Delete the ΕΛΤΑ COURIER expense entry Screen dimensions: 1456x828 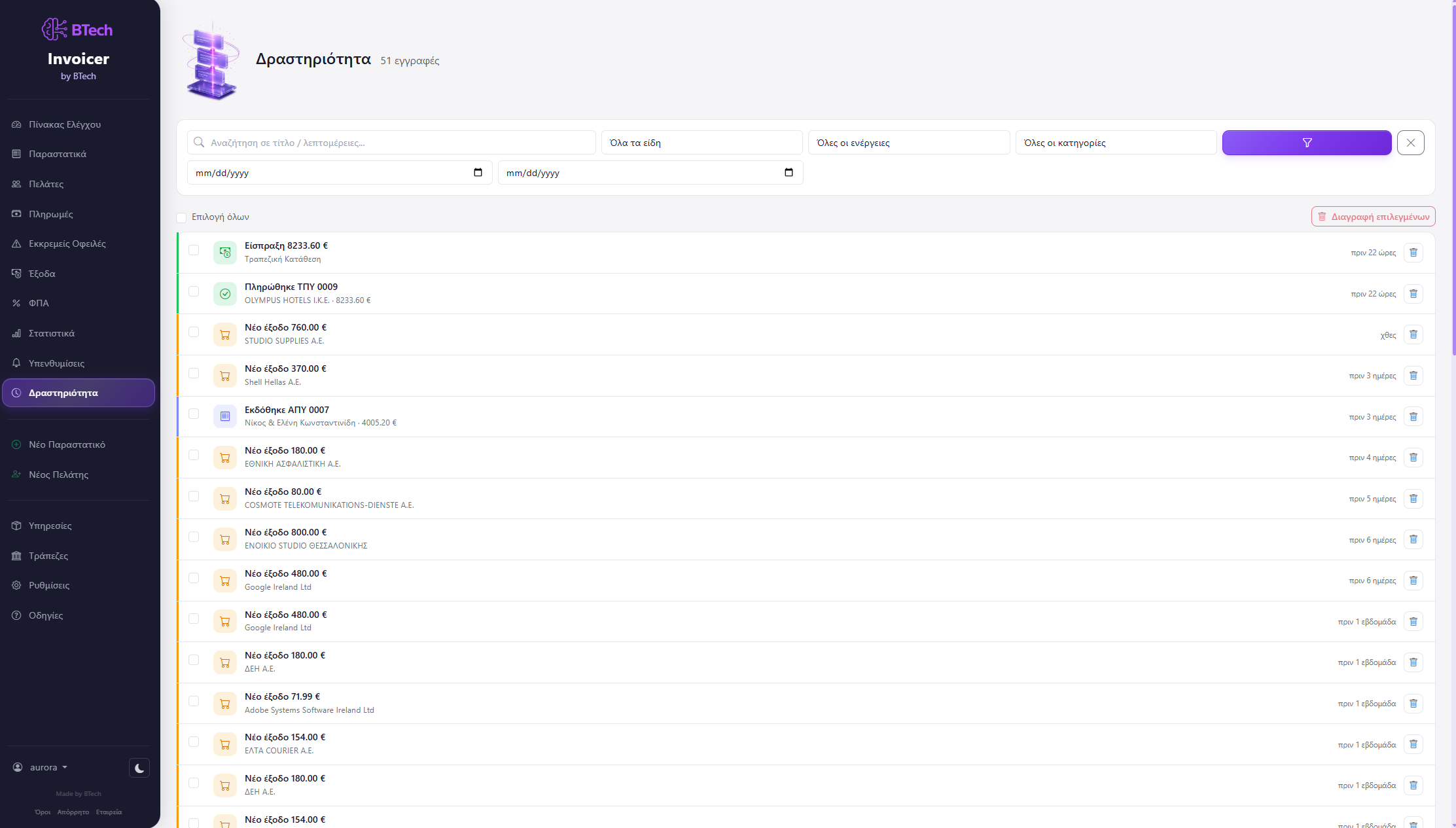1413,744
